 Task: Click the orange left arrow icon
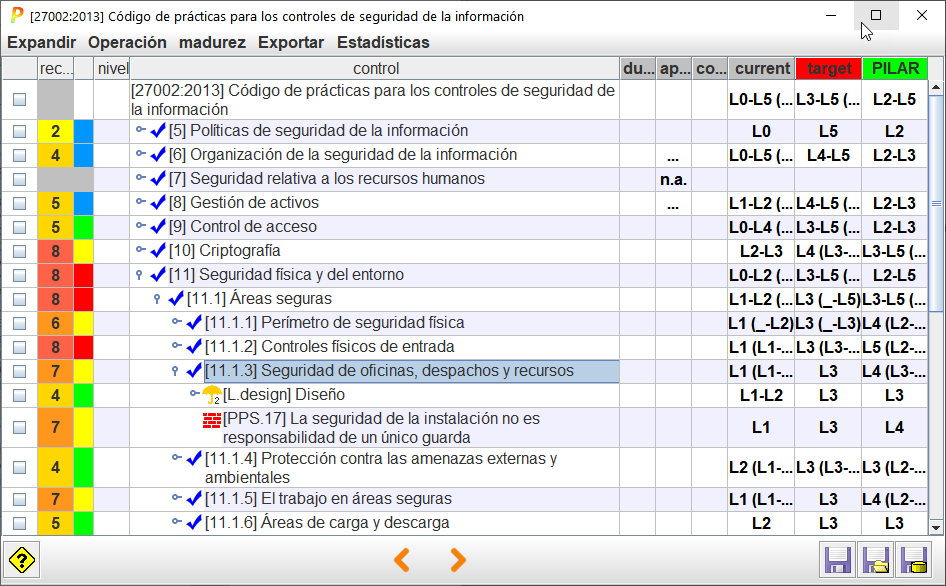pyautogui.click(x=402, y=560)
